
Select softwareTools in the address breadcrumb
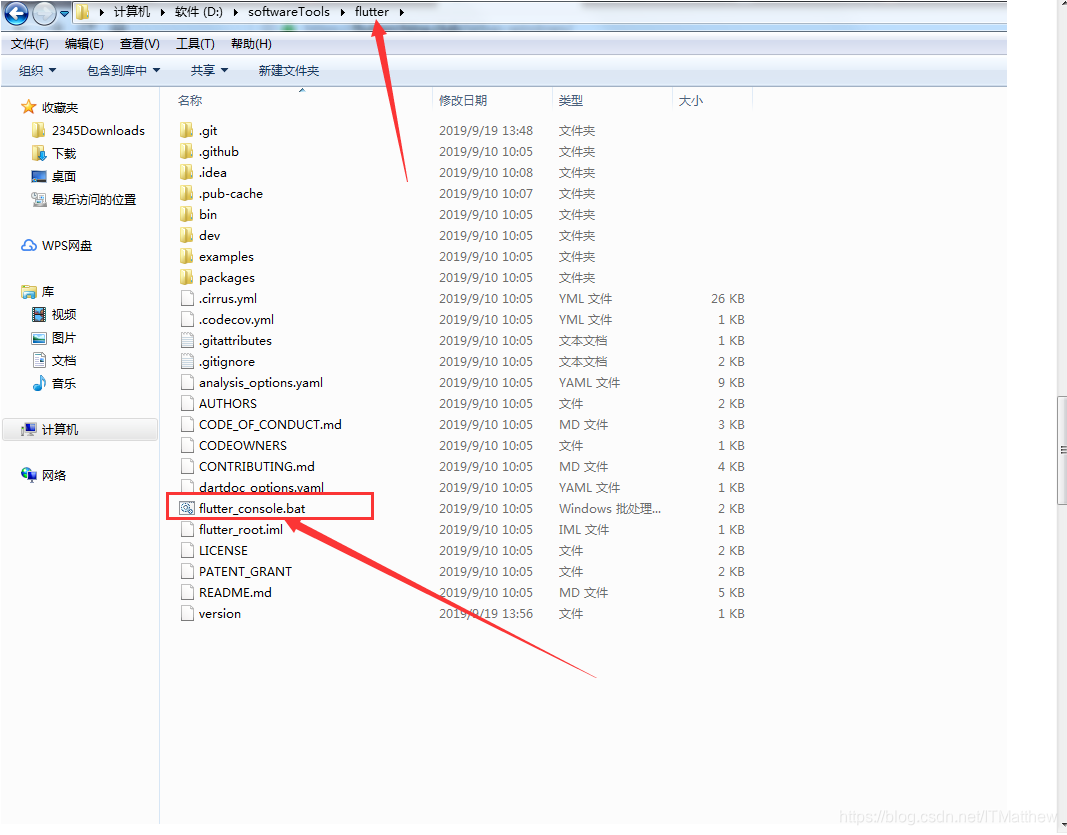pyautogui.click(x=289, y=12)
